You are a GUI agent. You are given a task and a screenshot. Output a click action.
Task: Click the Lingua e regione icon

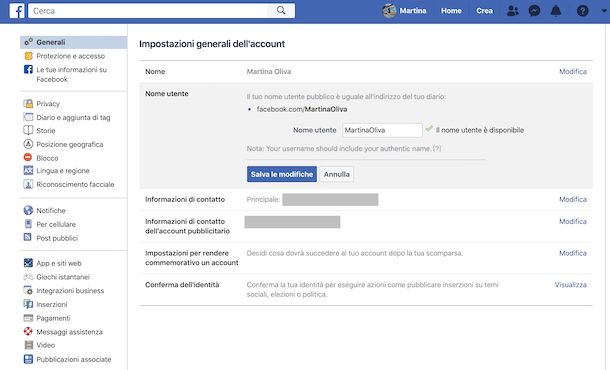[28, 170]
